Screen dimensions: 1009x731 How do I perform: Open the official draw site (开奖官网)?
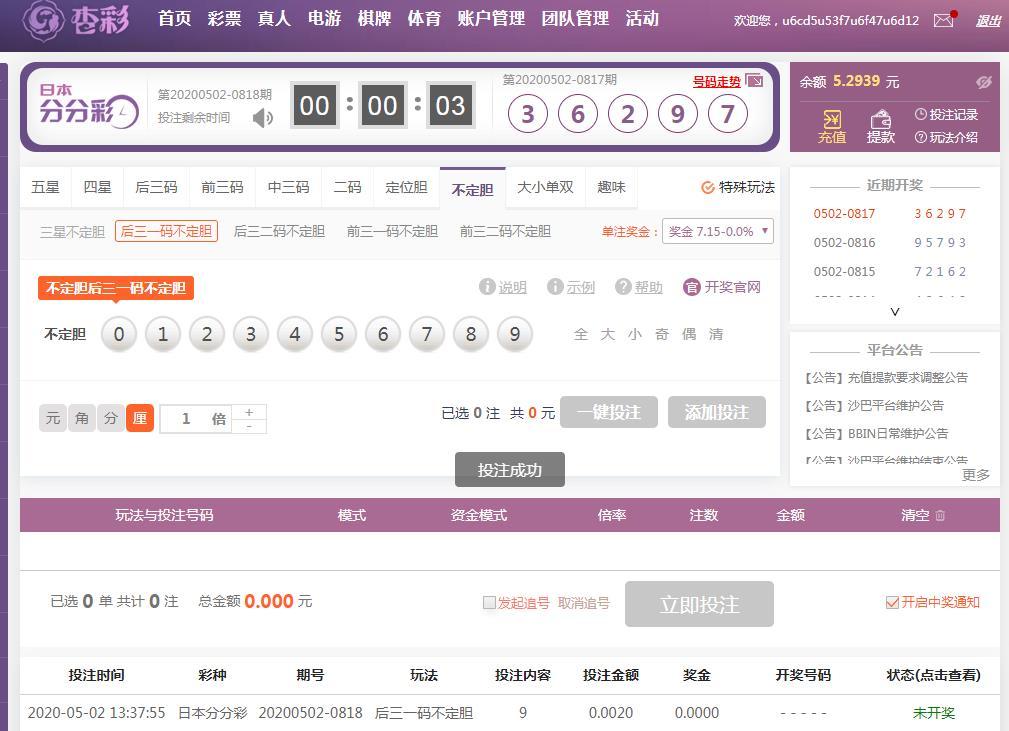coord(722,287)
